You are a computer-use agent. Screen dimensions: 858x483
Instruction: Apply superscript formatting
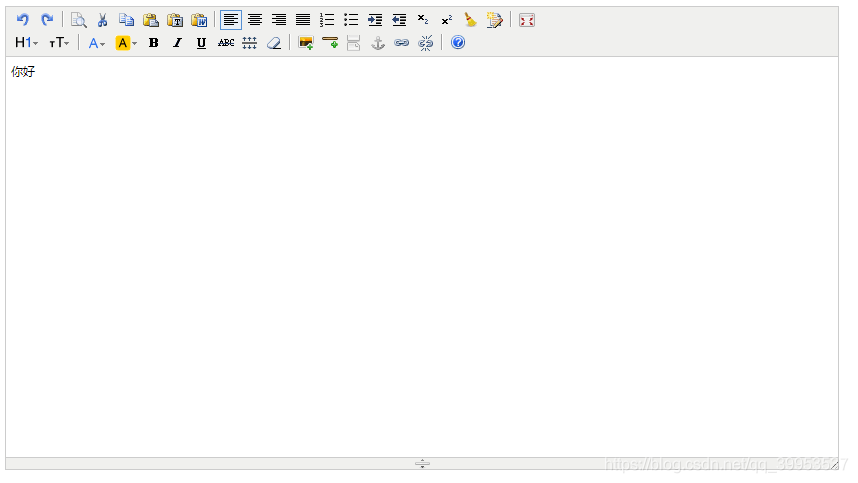(447, 20)
